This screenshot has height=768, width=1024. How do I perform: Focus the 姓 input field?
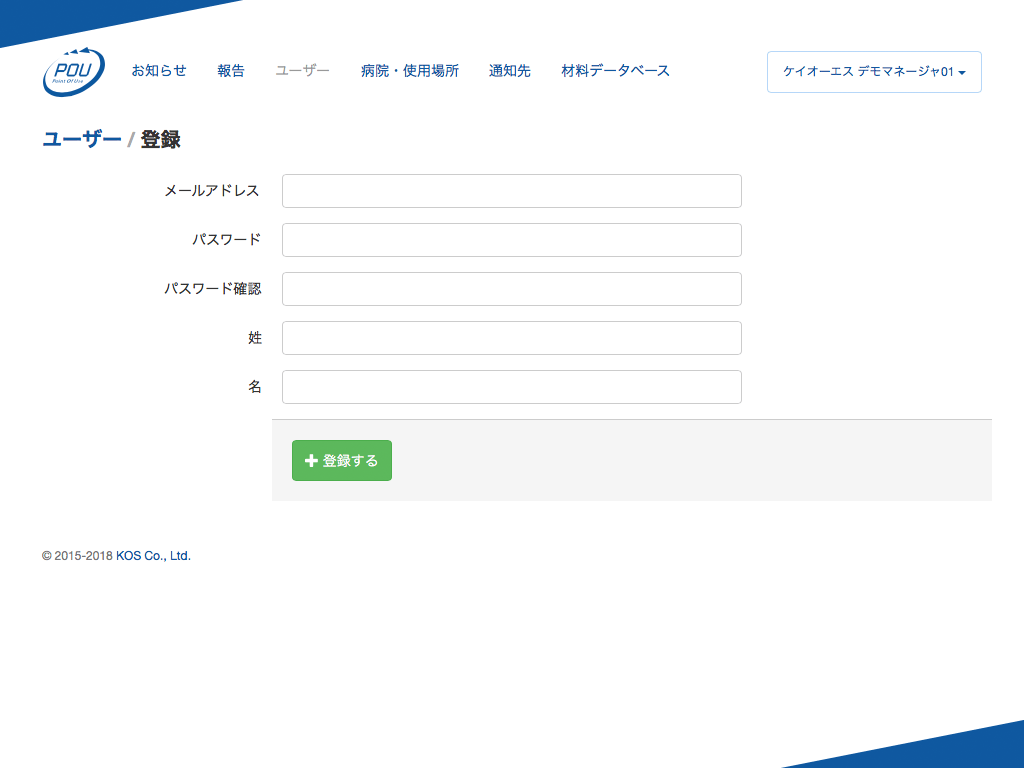(511, 338)
